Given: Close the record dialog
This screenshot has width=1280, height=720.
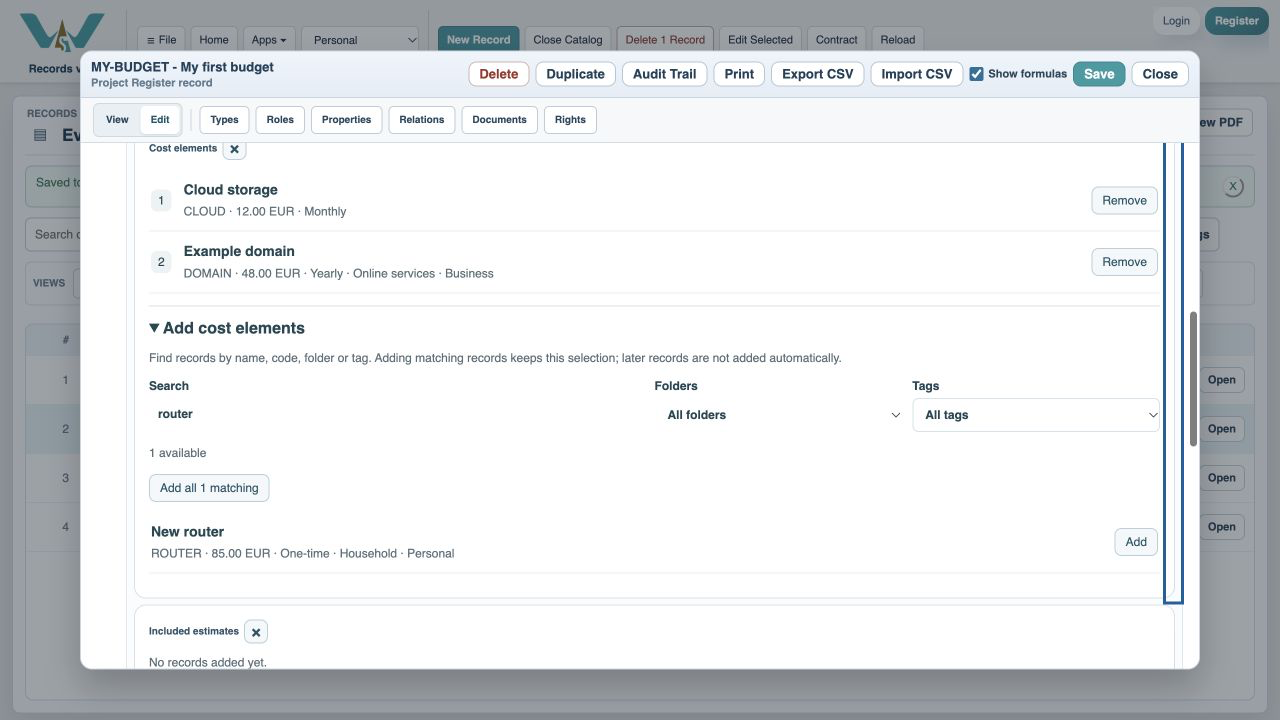Looking at the screenshot, I should click(1160, 74).
